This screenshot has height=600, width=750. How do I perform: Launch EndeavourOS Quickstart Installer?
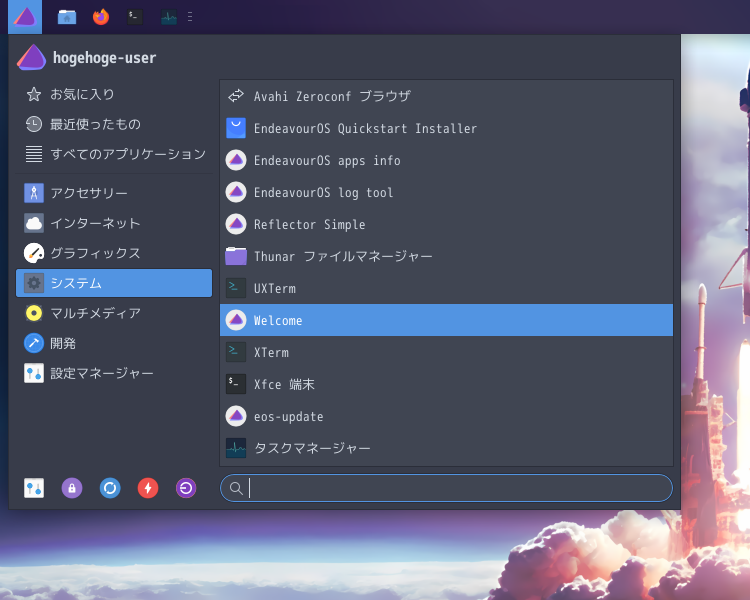[446, 128]
